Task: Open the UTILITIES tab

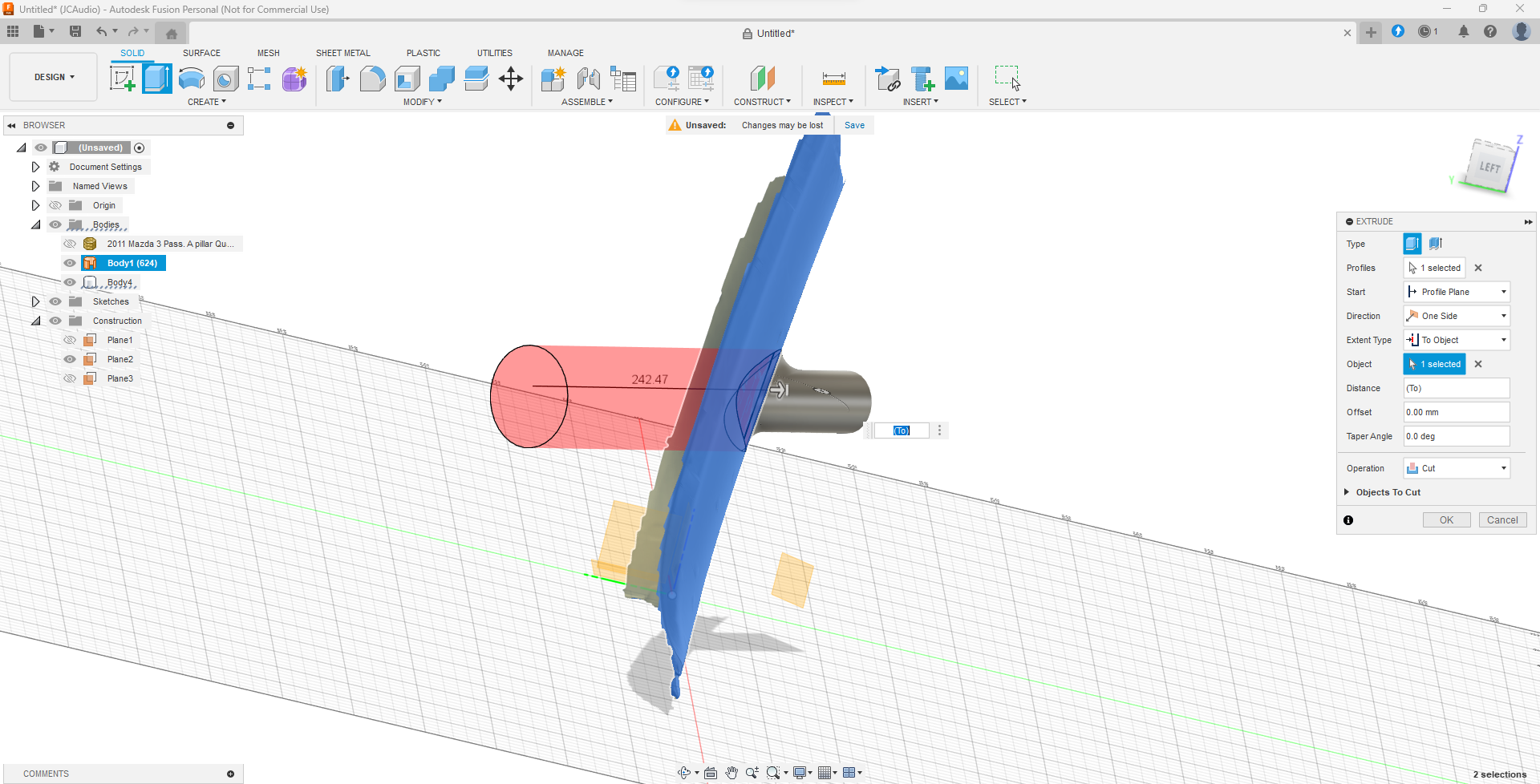Action: tap(495, 53)
